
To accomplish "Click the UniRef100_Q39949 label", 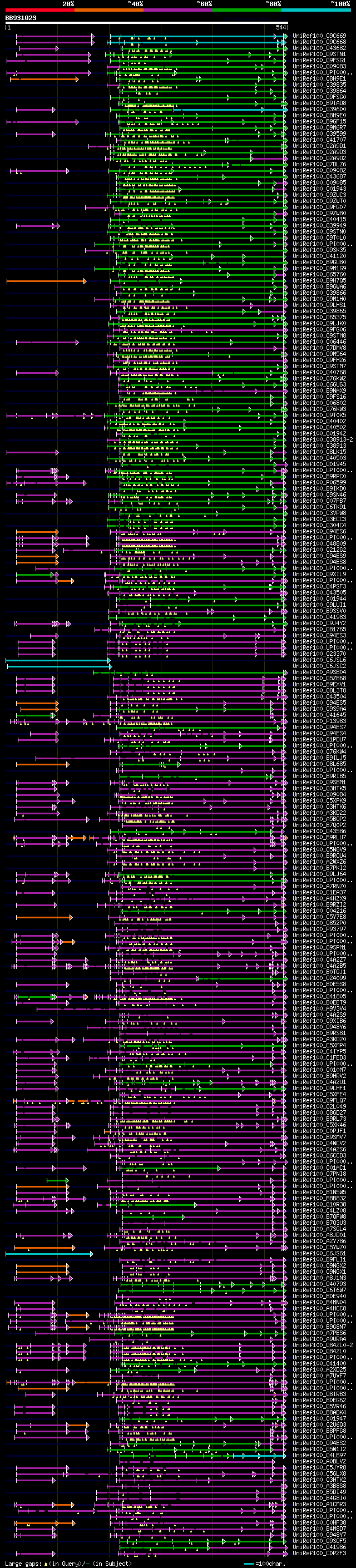I will (x=319, y=225).
